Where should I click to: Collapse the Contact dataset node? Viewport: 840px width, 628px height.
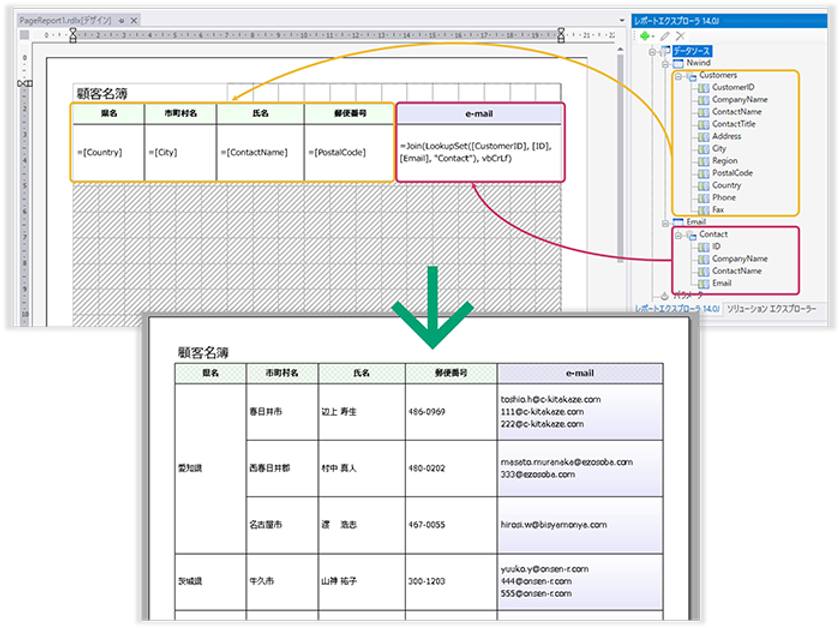pos(677,234)
